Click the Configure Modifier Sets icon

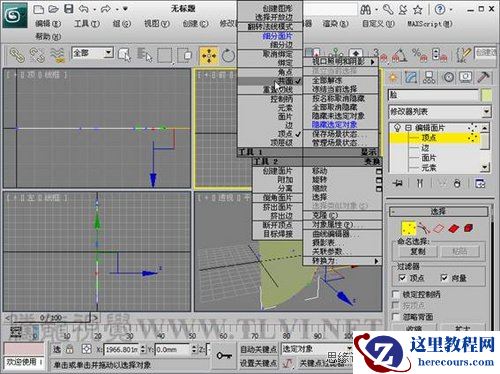[x=480, y=183]
